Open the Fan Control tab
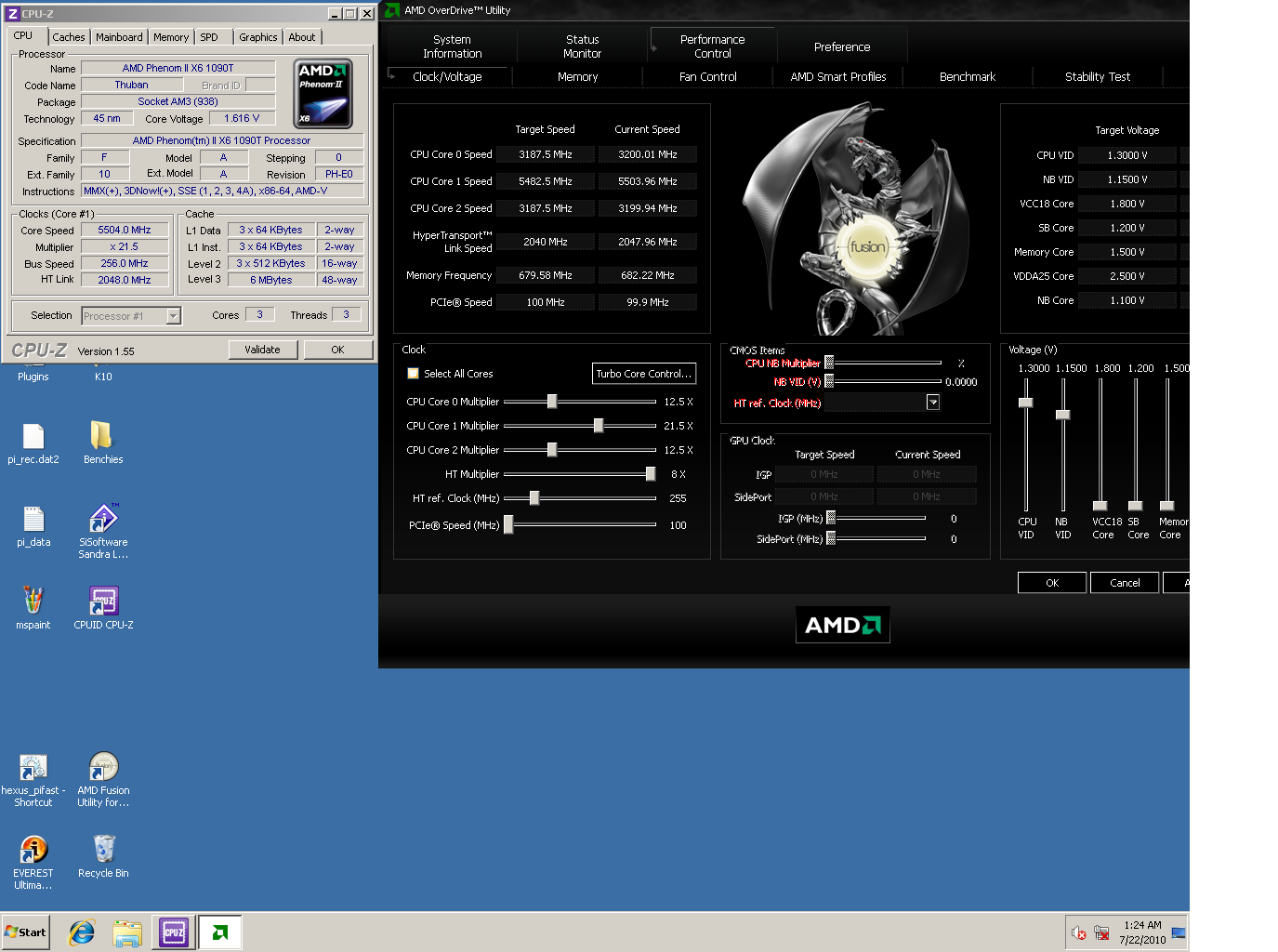The width and height of the screenshot is (1278, 952). 707,77
